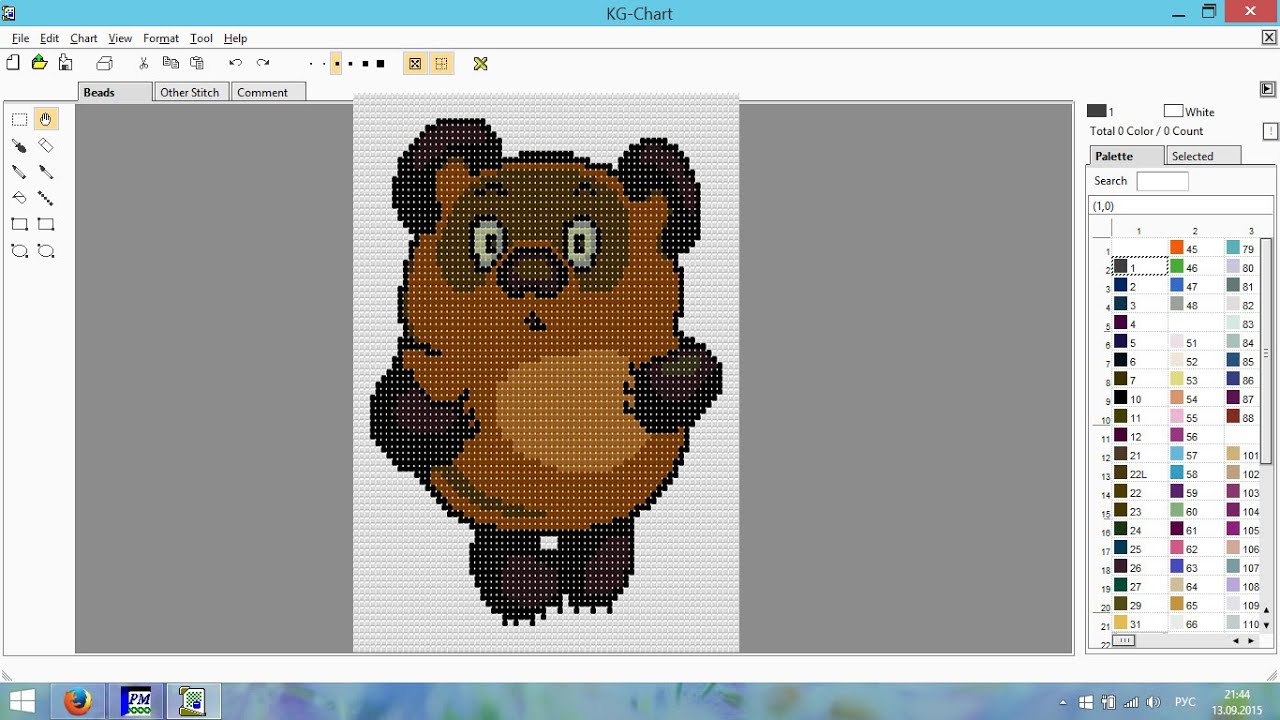Click the palette scroll down arrow
The image size is (1280, 720).
click(1267, 625)
